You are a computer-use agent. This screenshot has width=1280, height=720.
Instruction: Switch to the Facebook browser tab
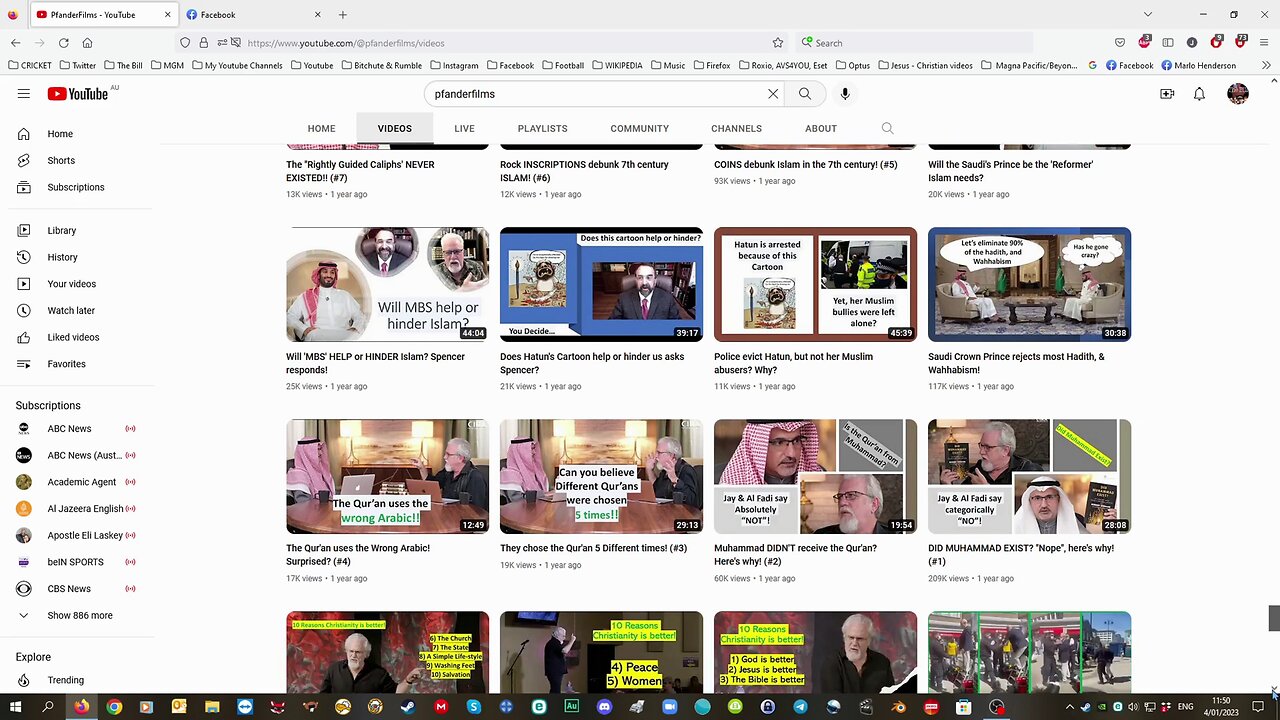254,15
